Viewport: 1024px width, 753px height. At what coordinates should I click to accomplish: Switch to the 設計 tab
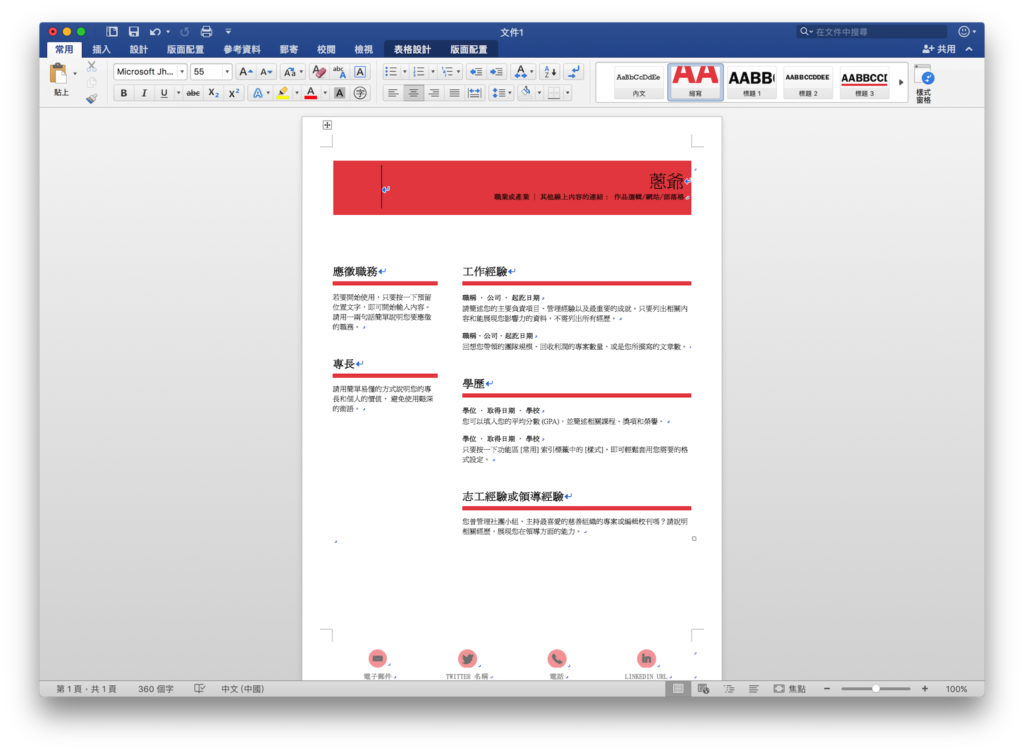coord(138,49)
